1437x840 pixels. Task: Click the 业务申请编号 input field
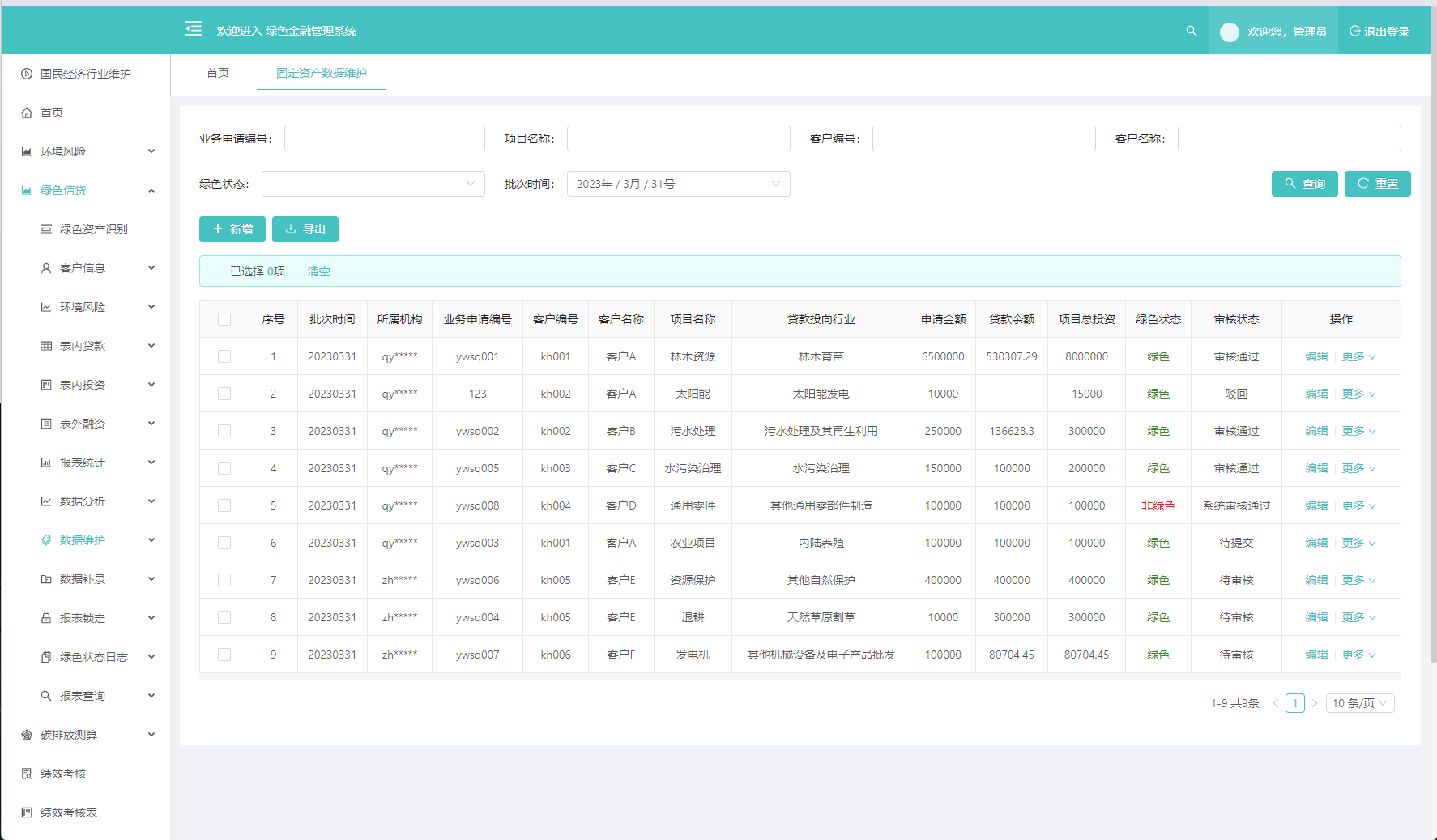click(385, 139)
